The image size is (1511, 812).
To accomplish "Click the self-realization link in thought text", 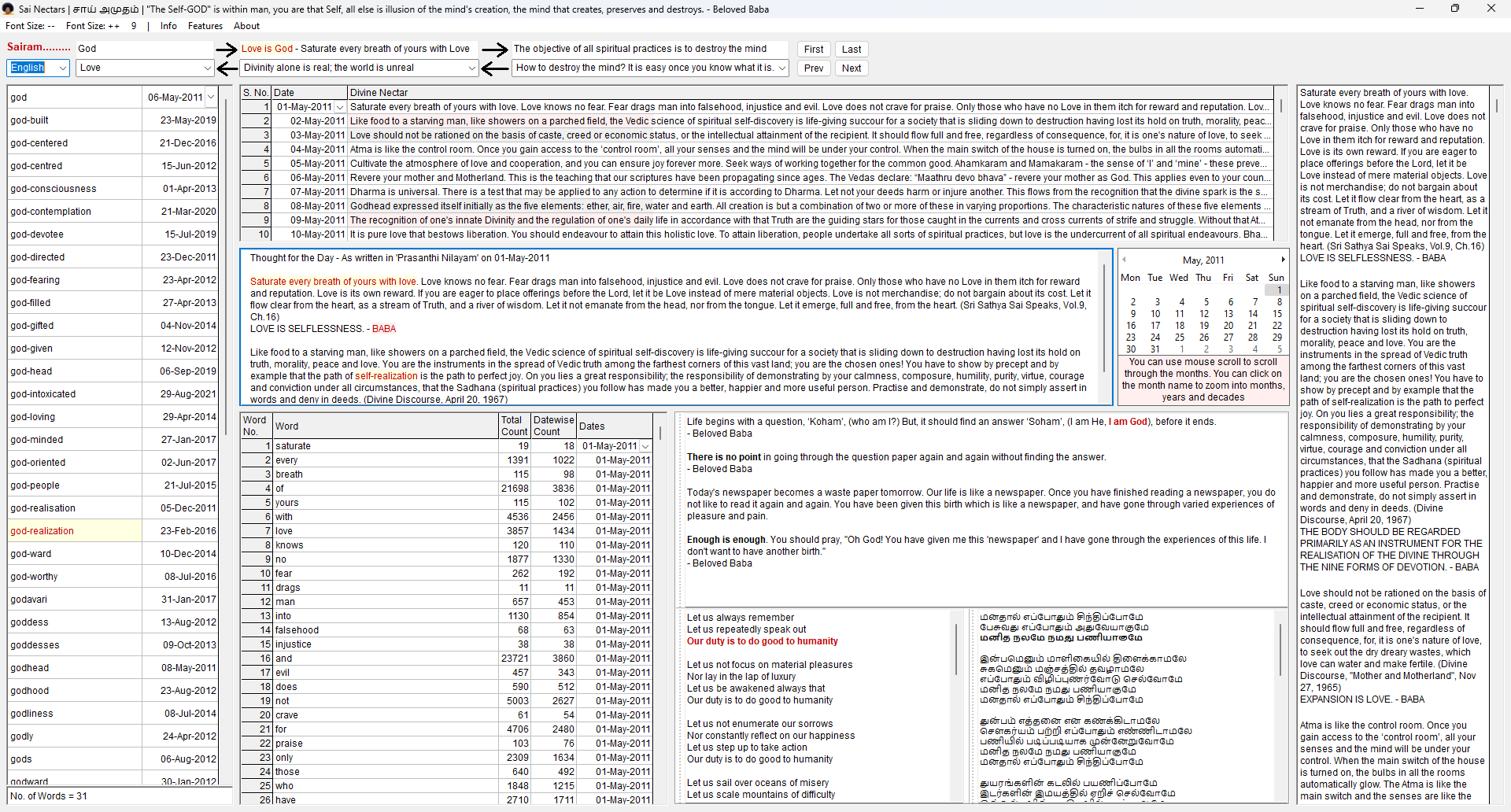I will click(x=386, y=376).
